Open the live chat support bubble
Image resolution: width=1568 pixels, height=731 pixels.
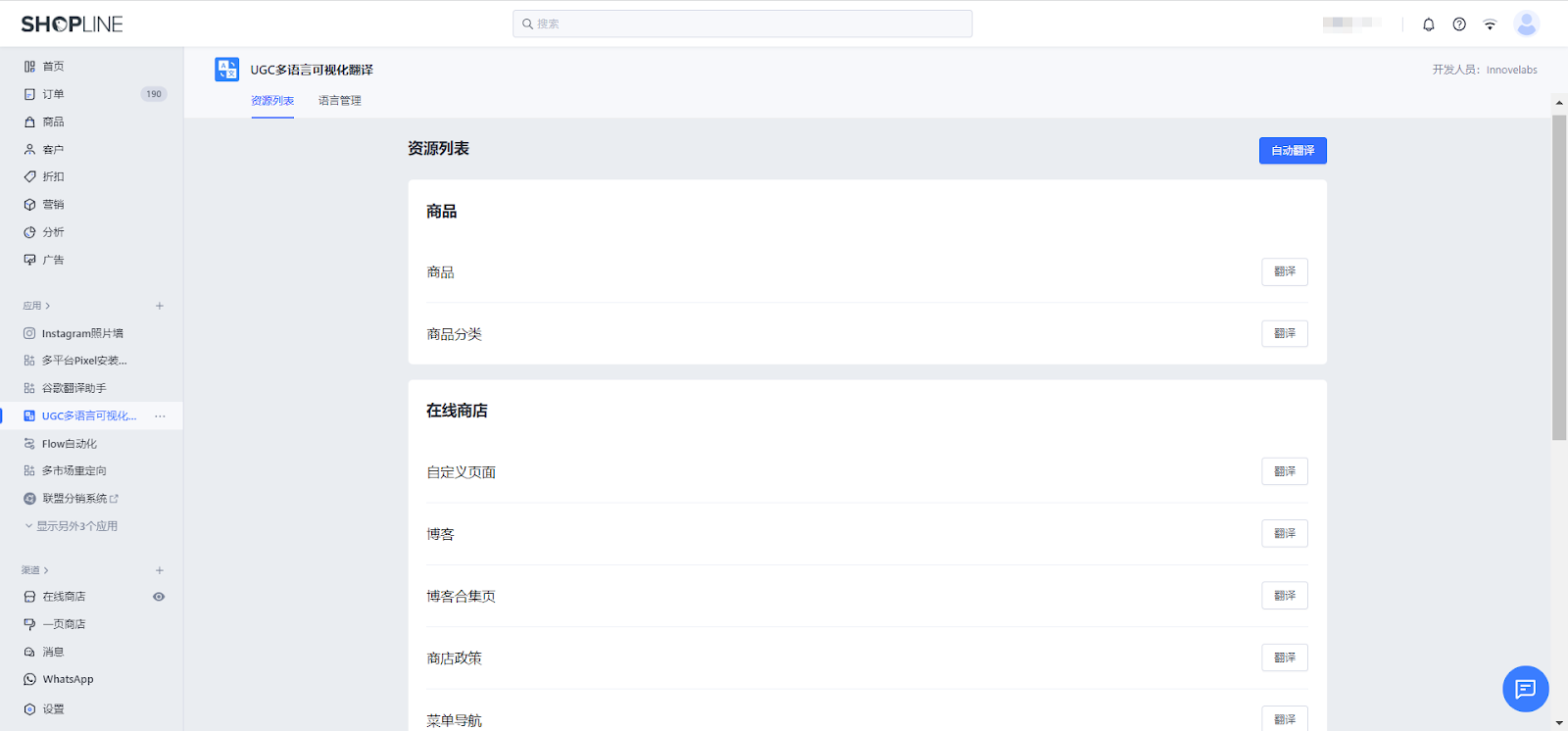click(x=1525, y=689)
